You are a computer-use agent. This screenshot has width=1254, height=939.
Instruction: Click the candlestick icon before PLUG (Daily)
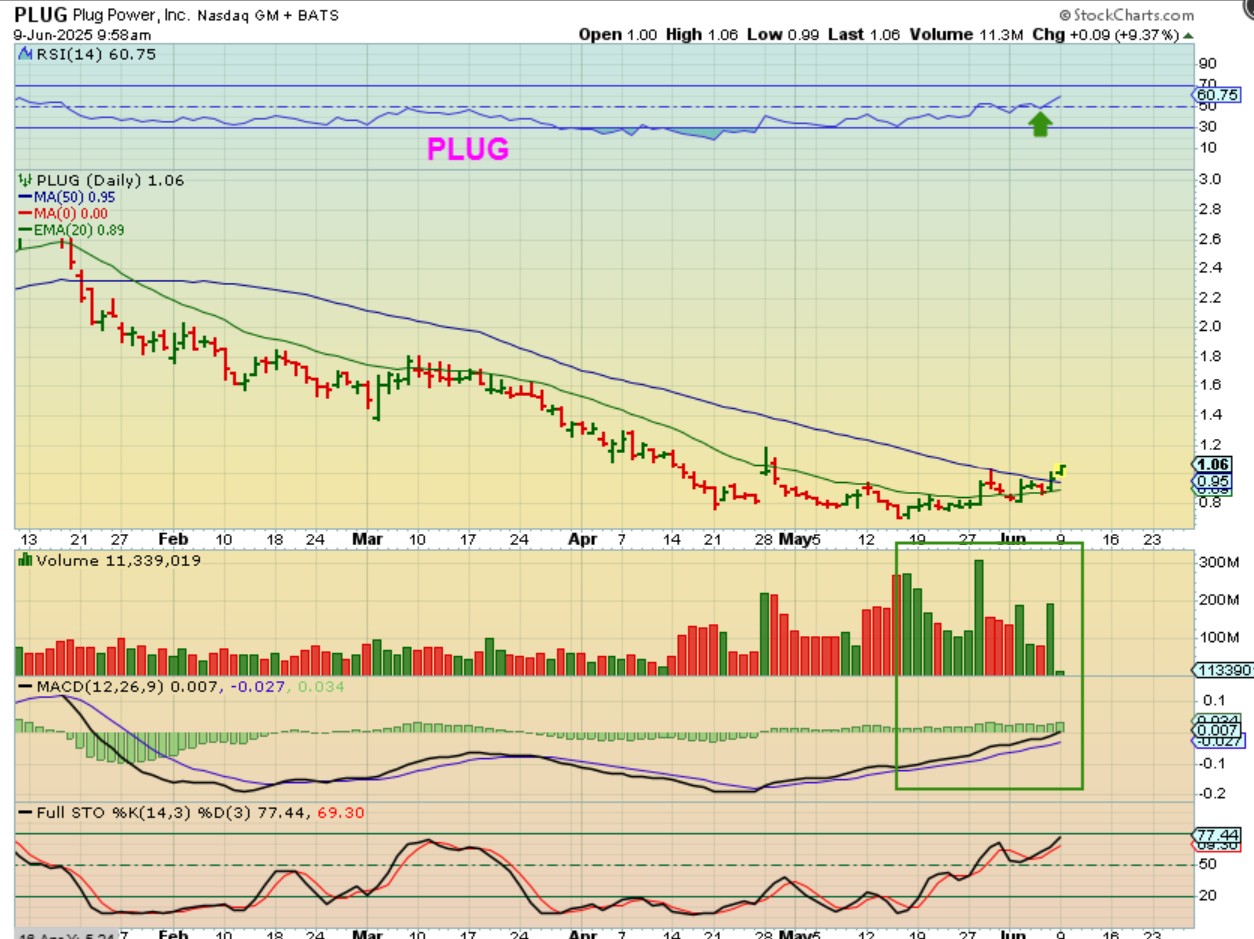[x=25, y=180]
